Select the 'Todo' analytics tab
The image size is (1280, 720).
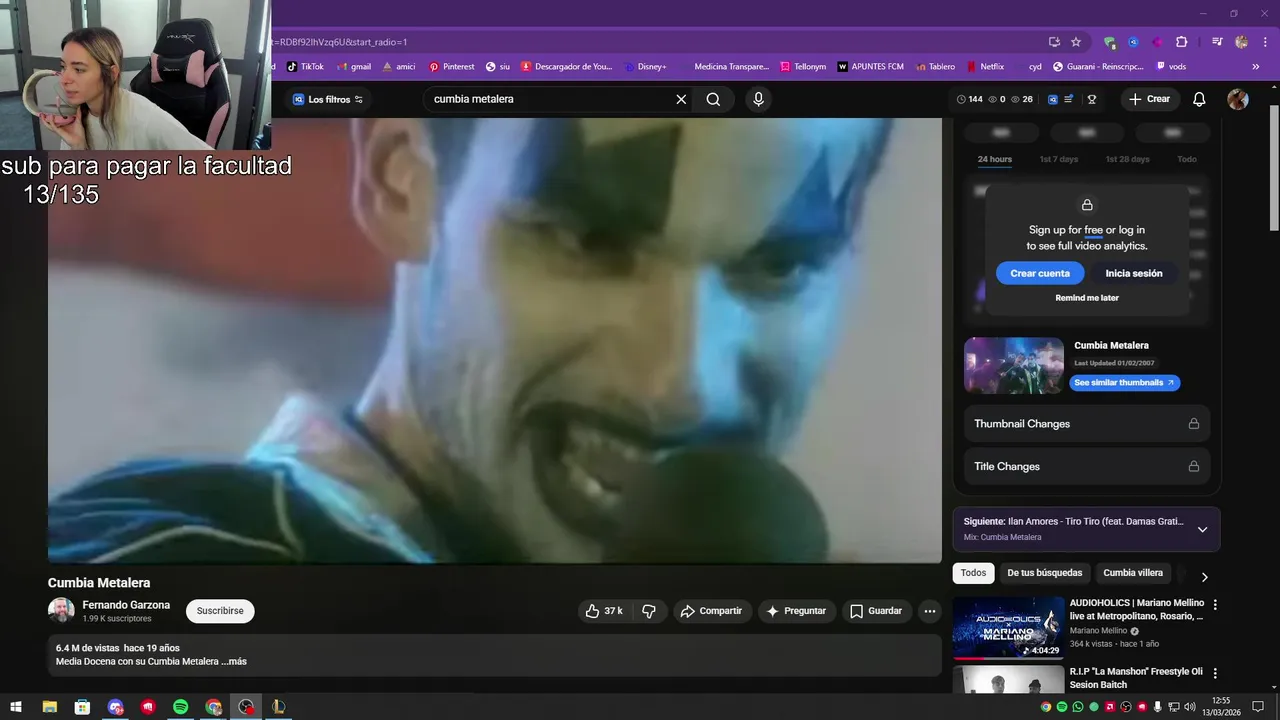click(1187, 160)
